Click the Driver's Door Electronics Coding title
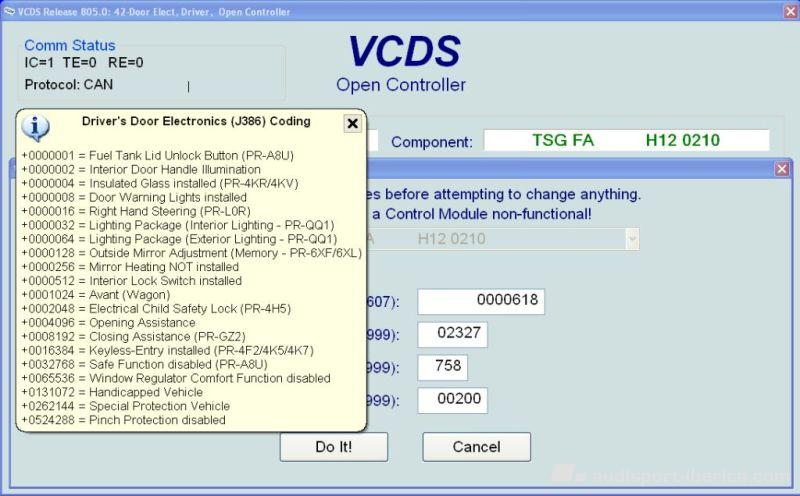800x496 pixels. 196,121
